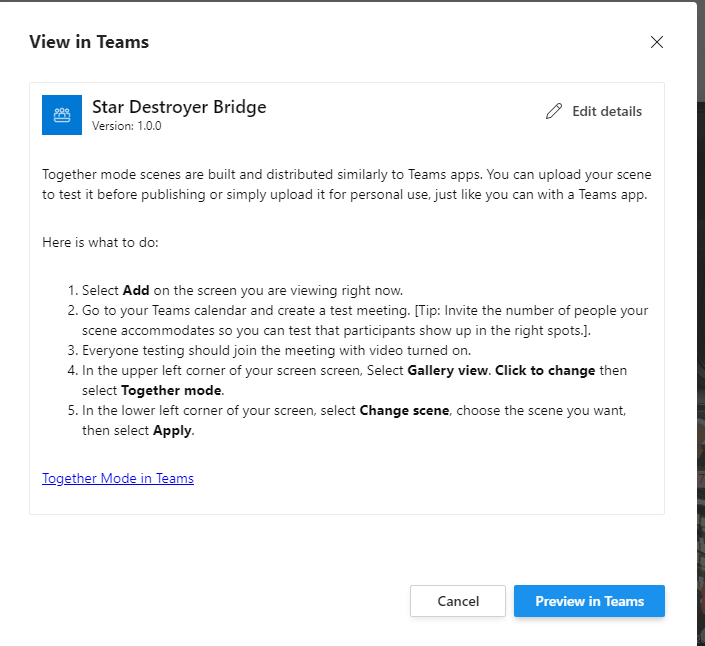Close the View in Teams dialog
Image resolution: width=705 pixels, height=646 pixels.
(657, 42)
